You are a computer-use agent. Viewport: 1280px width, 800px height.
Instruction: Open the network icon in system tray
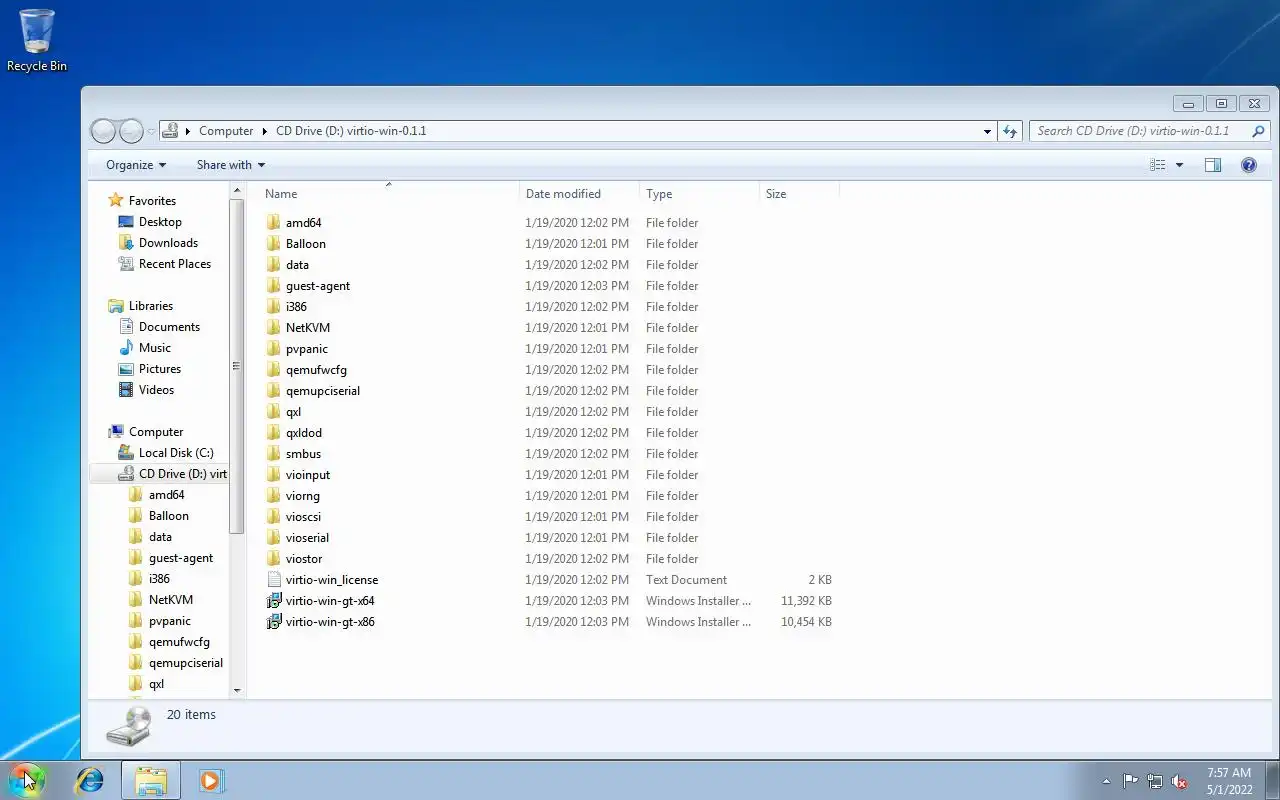coord(1155,781)
